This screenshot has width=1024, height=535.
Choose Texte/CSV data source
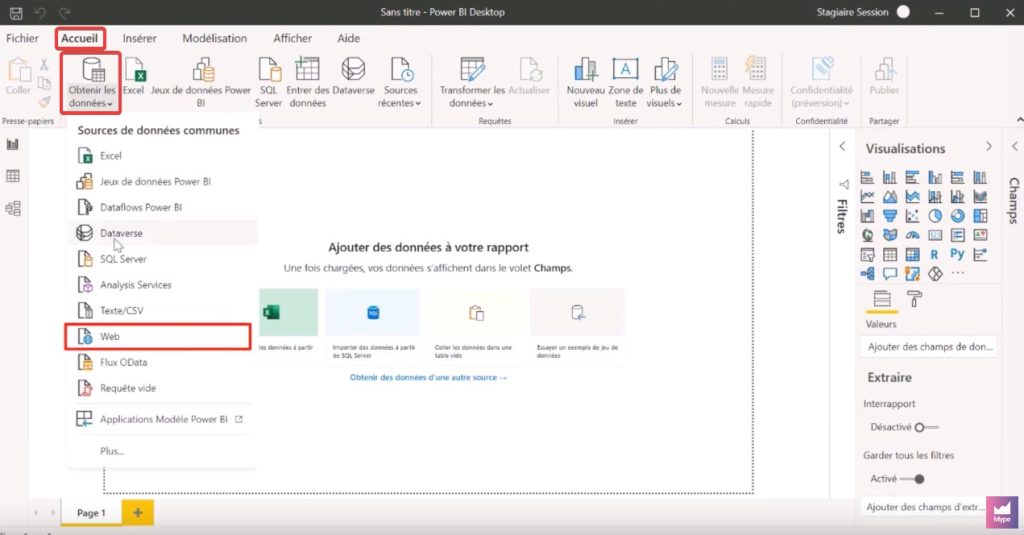163,310
